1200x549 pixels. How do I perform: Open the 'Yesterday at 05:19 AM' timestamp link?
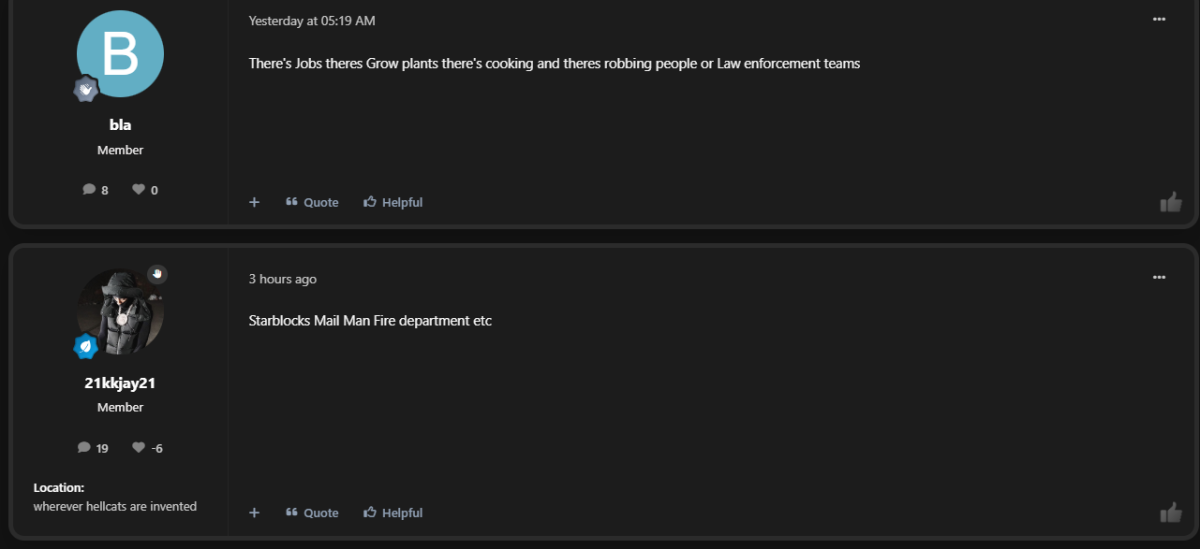pos(312,20)
